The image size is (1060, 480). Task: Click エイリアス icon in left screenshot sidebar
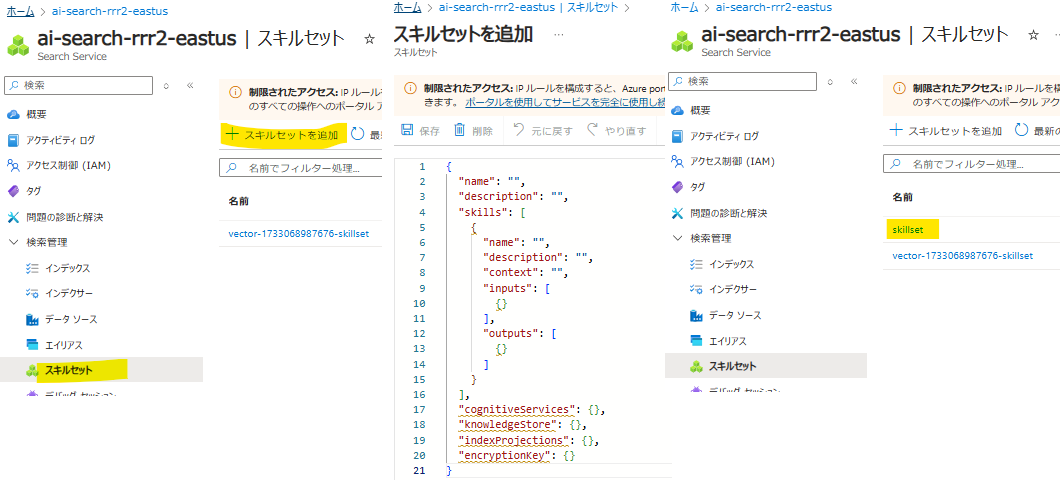coord(32,345)
